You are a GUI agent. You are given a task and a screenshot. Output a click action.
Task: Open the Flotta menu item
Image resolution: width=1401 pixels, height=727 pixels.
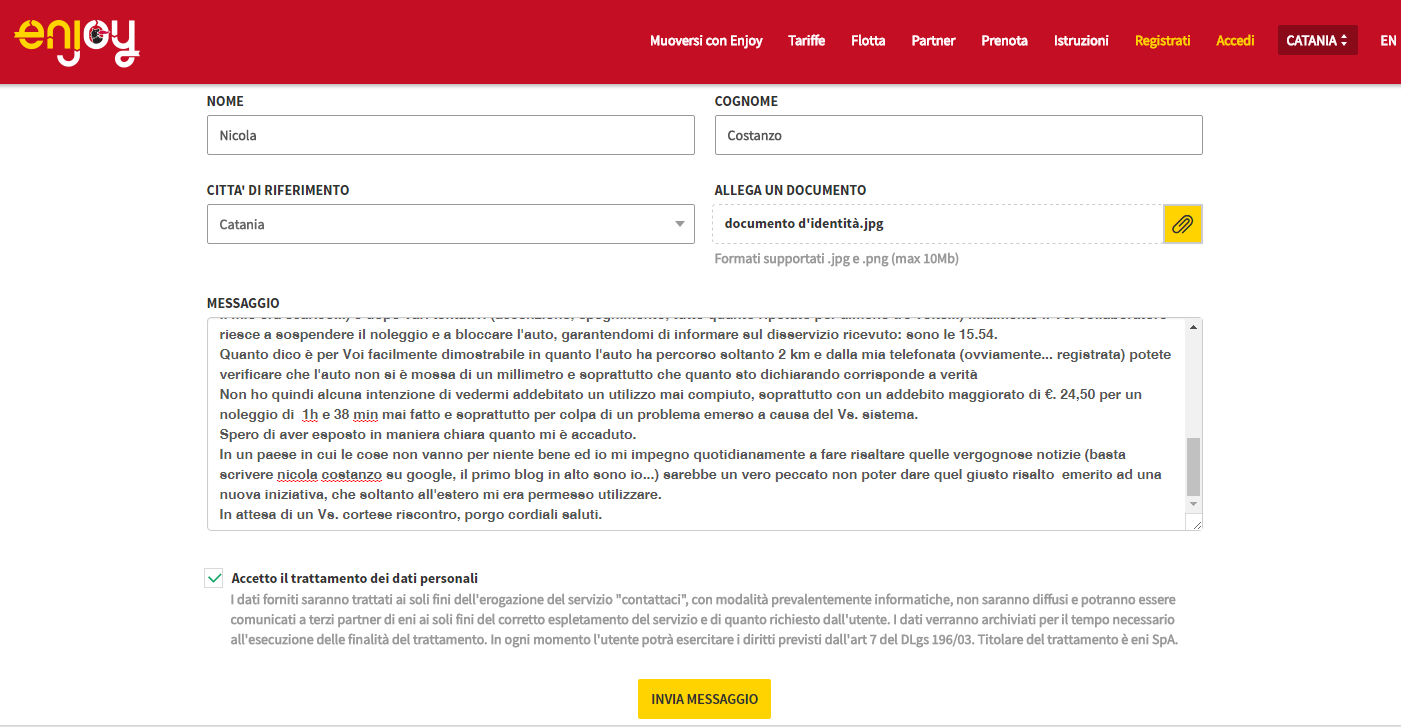(x=868, y=41)
